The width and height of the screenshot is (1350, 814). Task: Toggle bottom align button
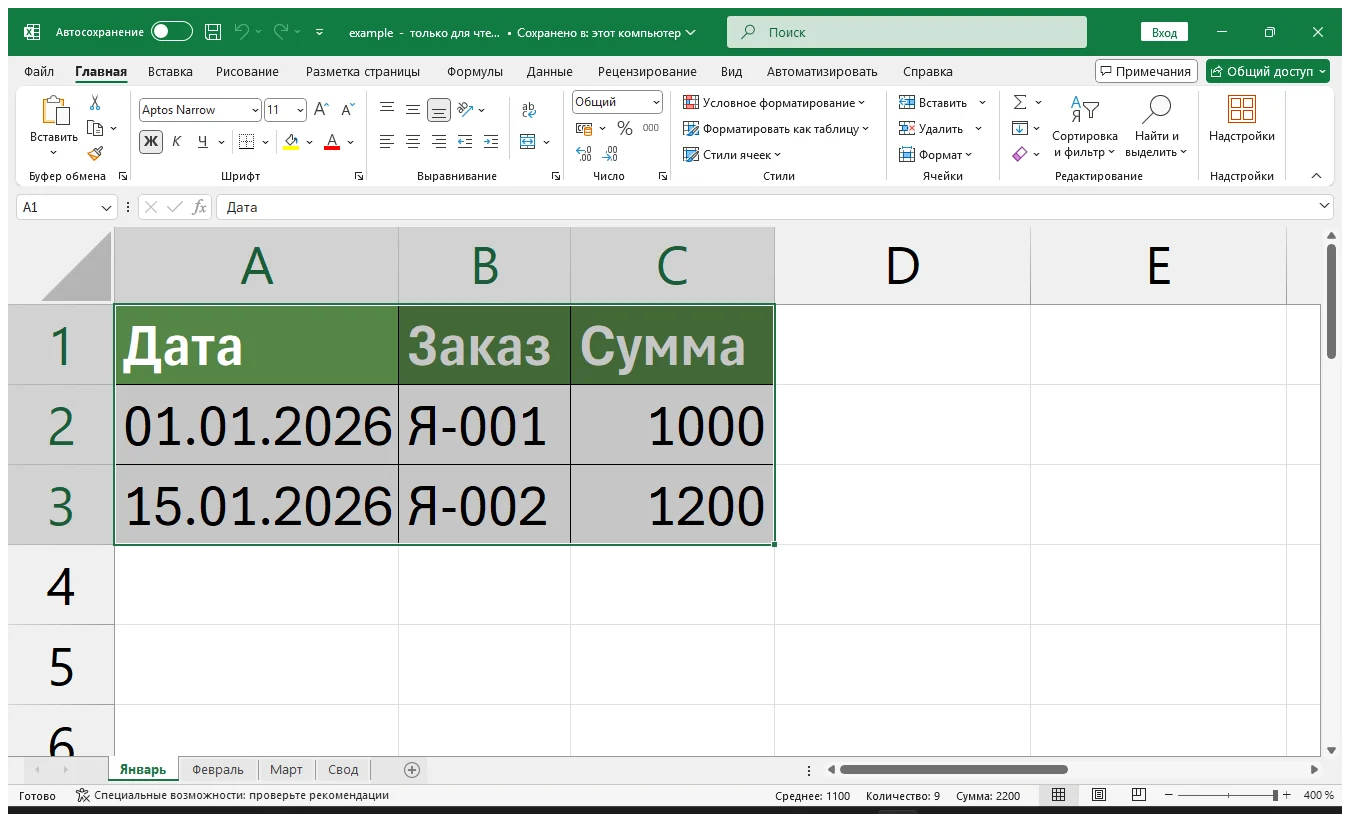tap(439, 110)
